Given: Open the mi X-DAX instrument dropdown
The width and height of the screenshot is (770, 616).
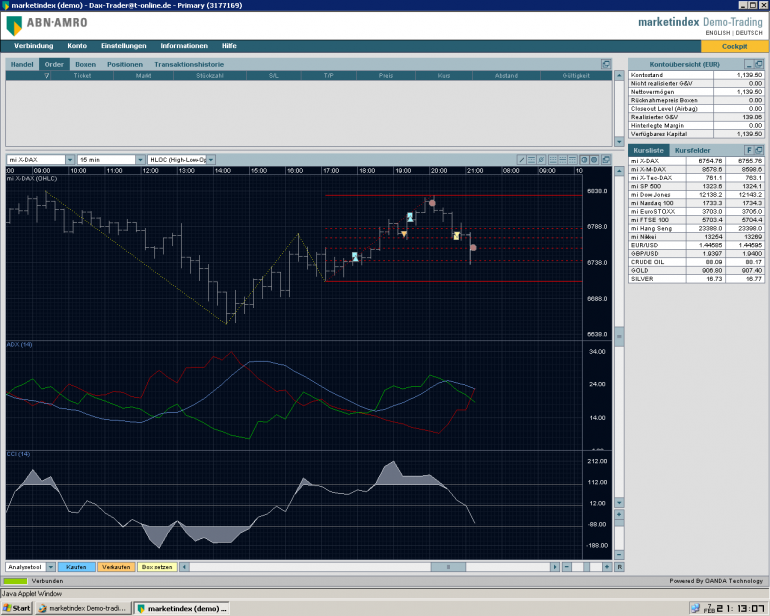Looking at the screenshot, I should click(x=70, y=160).
